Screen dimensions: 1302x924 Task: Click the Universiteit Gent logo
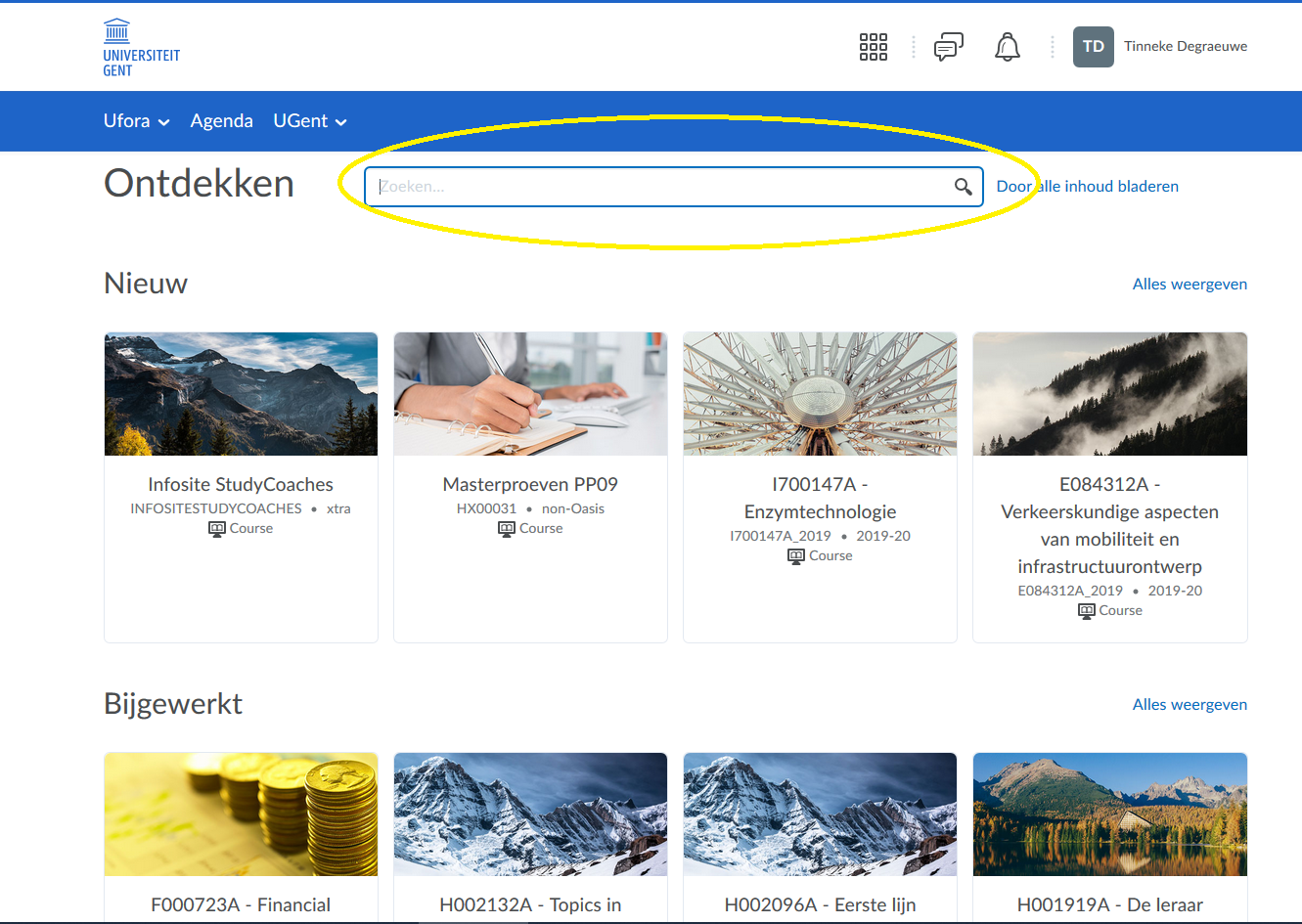pyautogui.click(x=141, y=47)
